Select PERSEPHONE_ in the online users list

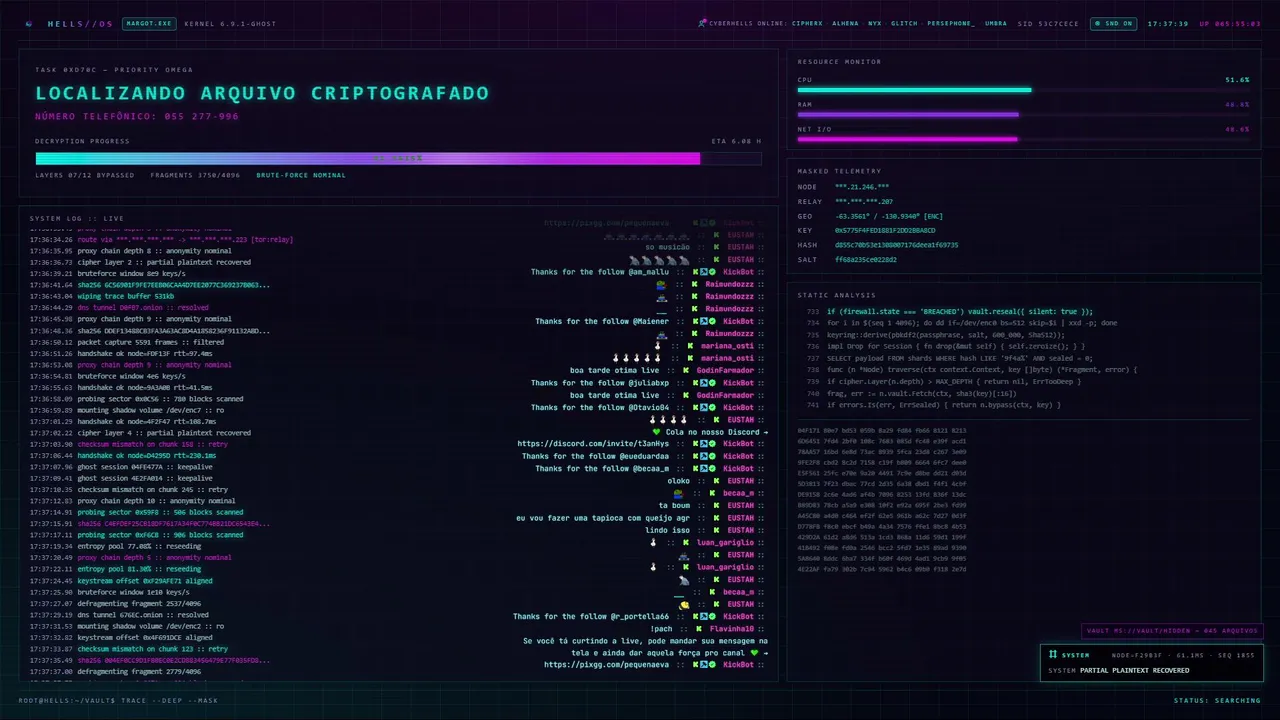point(951,23)
